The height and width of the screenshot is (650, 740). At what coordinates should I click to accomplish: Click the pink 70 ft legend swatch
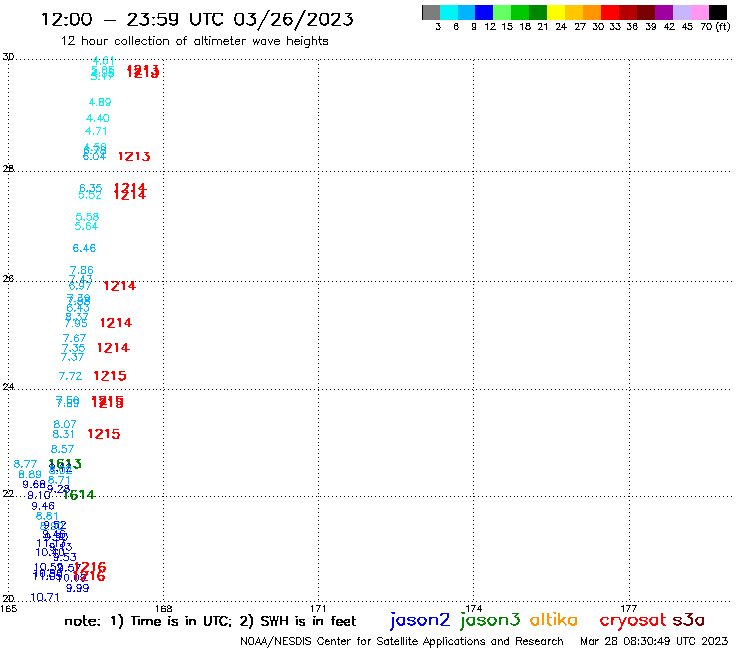coord(700,12)
